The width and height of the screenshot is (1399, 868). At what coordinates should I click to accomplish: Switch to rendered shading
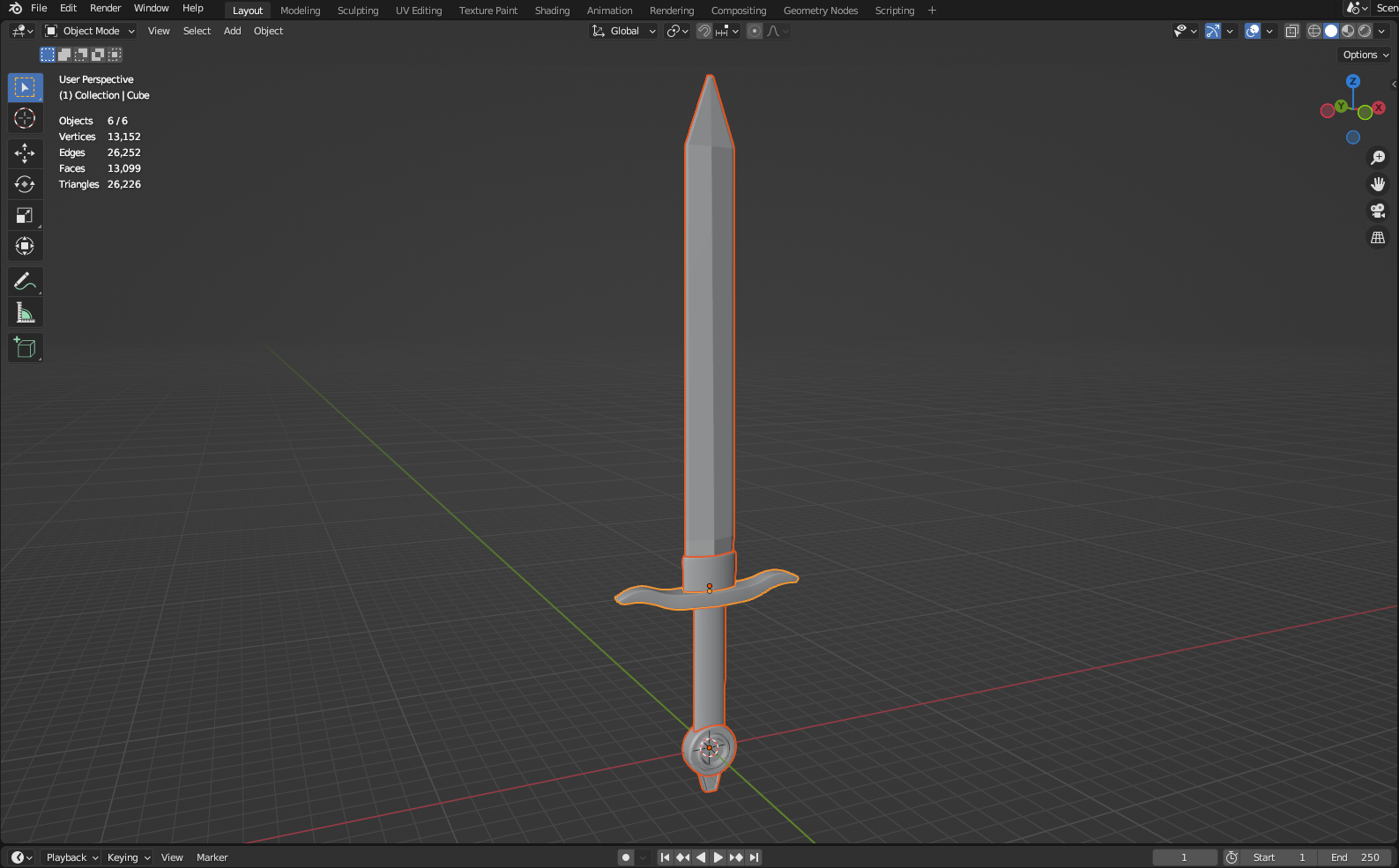tap(1365, 31)
